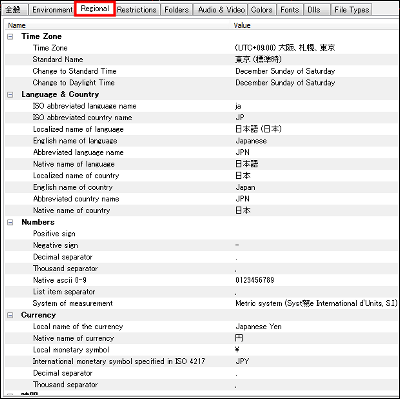Collapse the Numbers group
The width and height of the screenshot is (400, 399).
click(10, 222)
